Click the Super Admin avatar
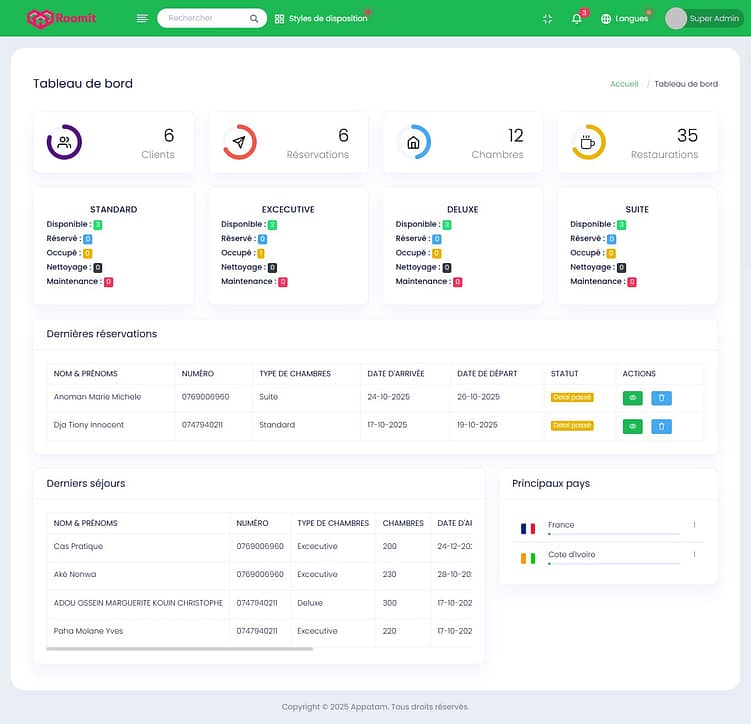Viewport: 751px width, 724px height. click(x=676, y=18)
